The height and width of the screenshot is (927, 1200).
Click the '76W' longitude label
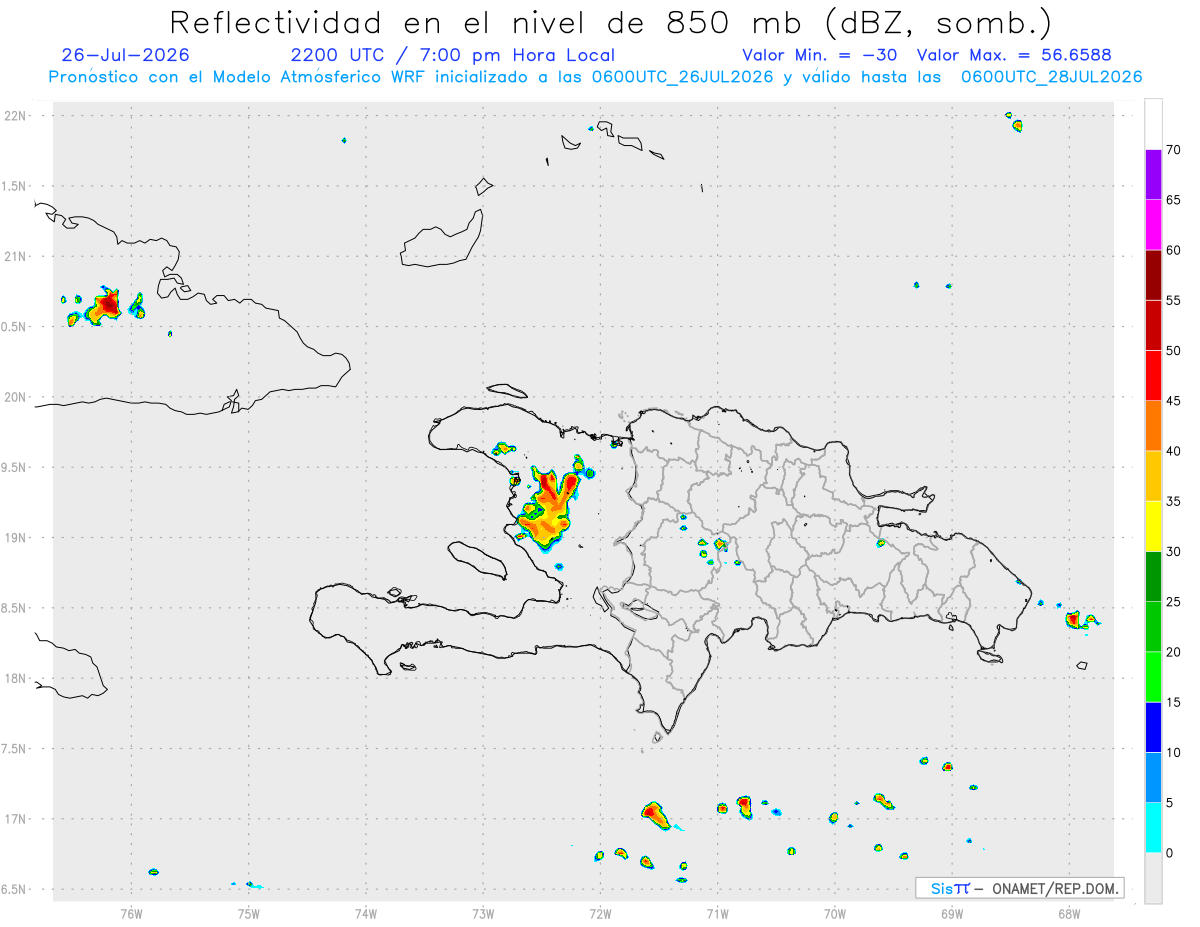pyautogui.click(x=131, y=913)
